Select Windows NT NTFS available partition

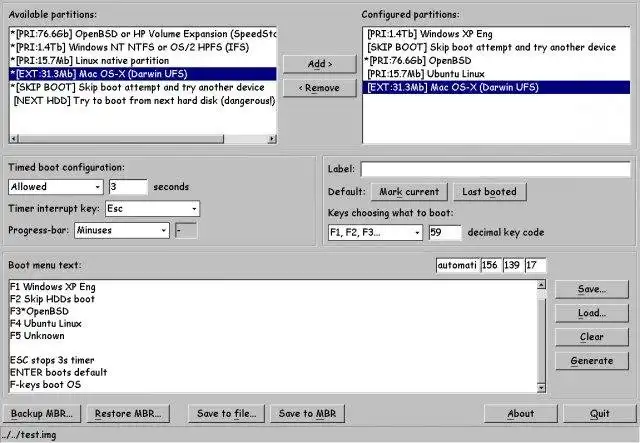pyautogui.click(x=143, y=47)
